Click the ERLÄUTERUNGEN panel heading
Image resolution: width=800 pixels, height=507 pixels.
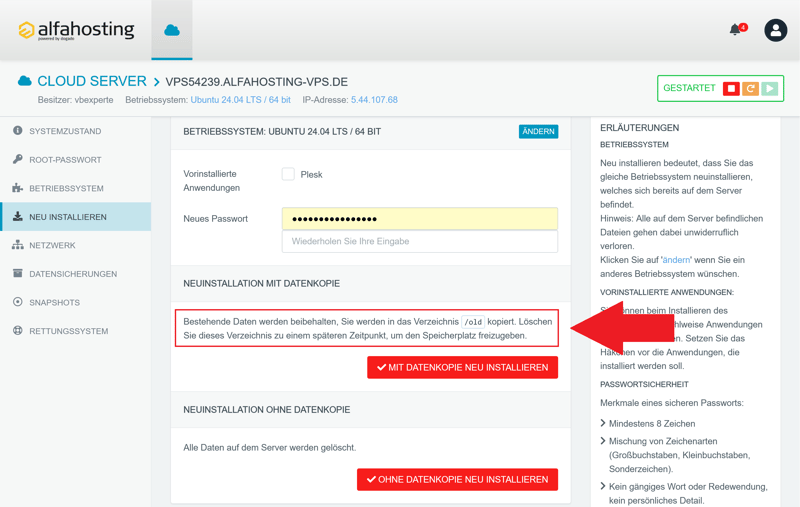639,128
